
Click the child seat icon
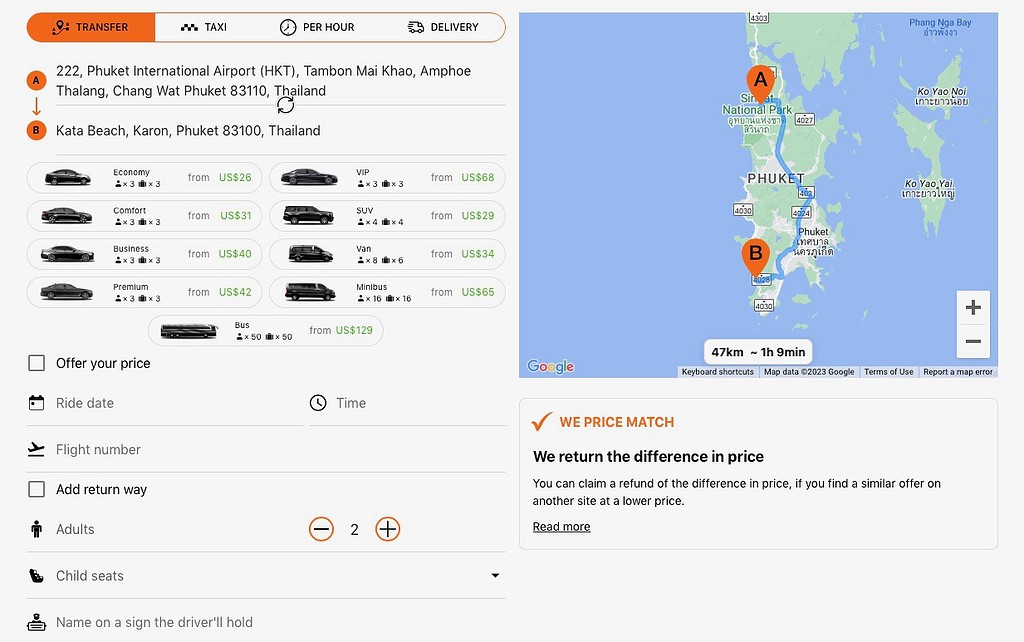click(x=36, y=575)
